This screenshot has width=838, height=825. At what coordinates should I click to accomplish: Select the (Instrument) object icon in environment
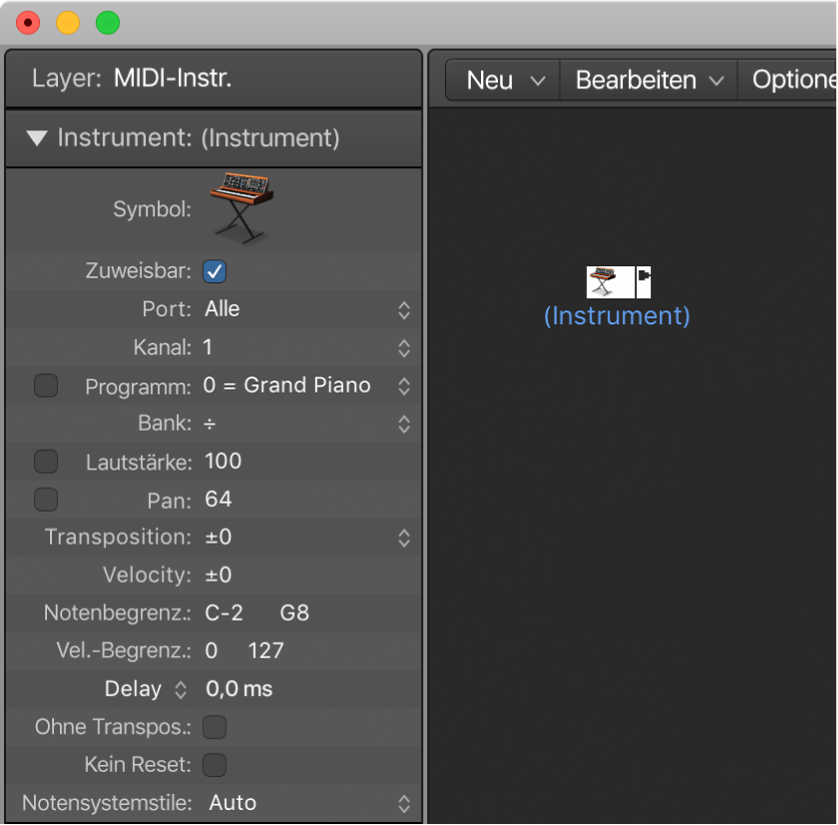[610, 282]
